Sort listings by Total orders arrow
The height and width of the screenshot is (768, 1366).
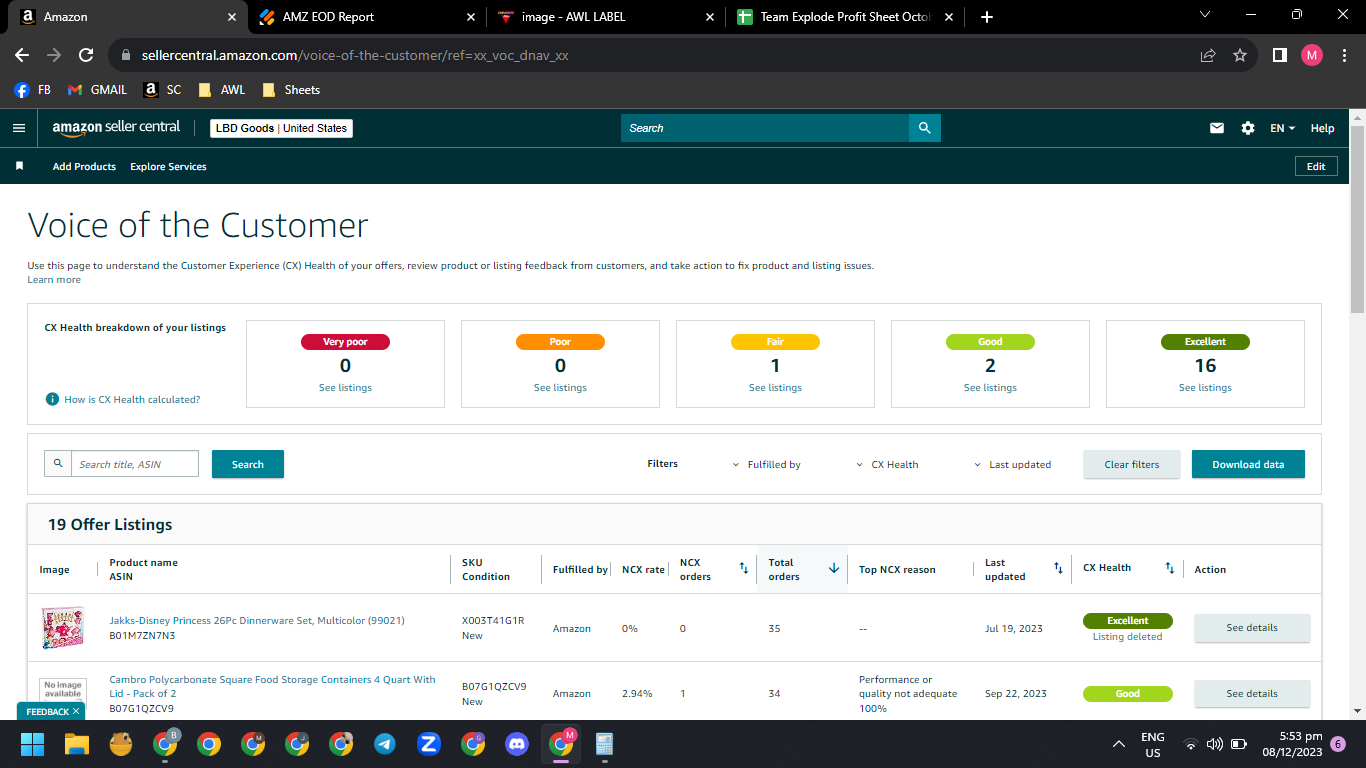[834, 568]
